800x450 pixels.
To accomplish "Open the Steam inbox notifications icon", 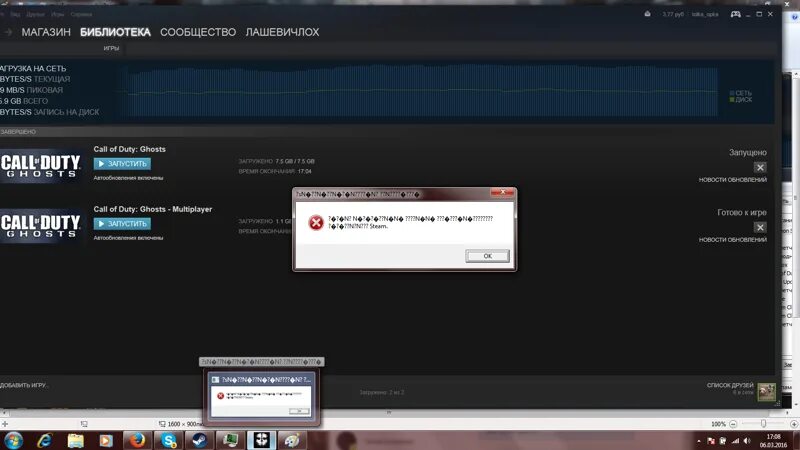I will tap(647, 14).
